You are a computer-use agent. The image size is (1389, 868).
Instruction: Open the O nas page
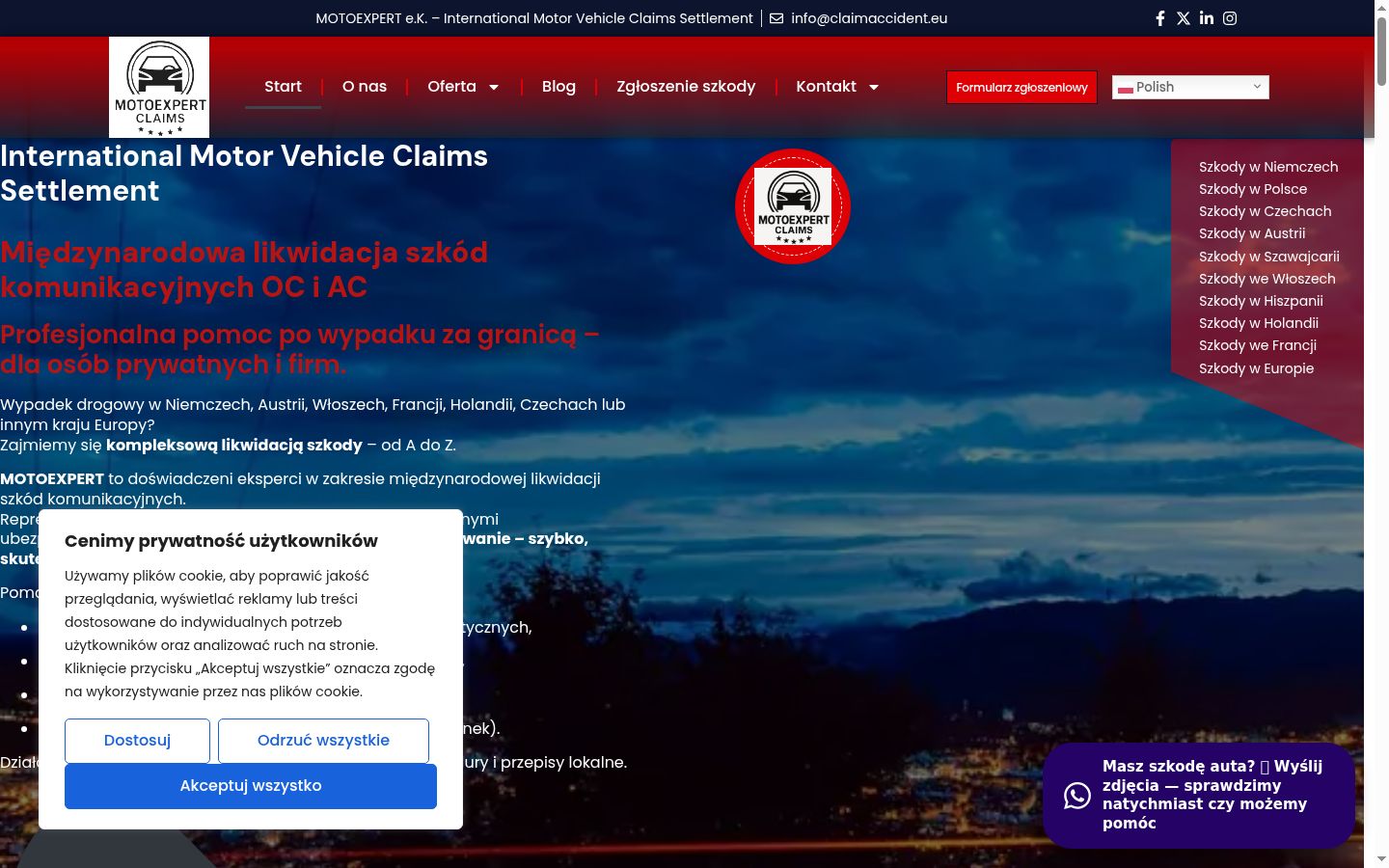[365, 87]
